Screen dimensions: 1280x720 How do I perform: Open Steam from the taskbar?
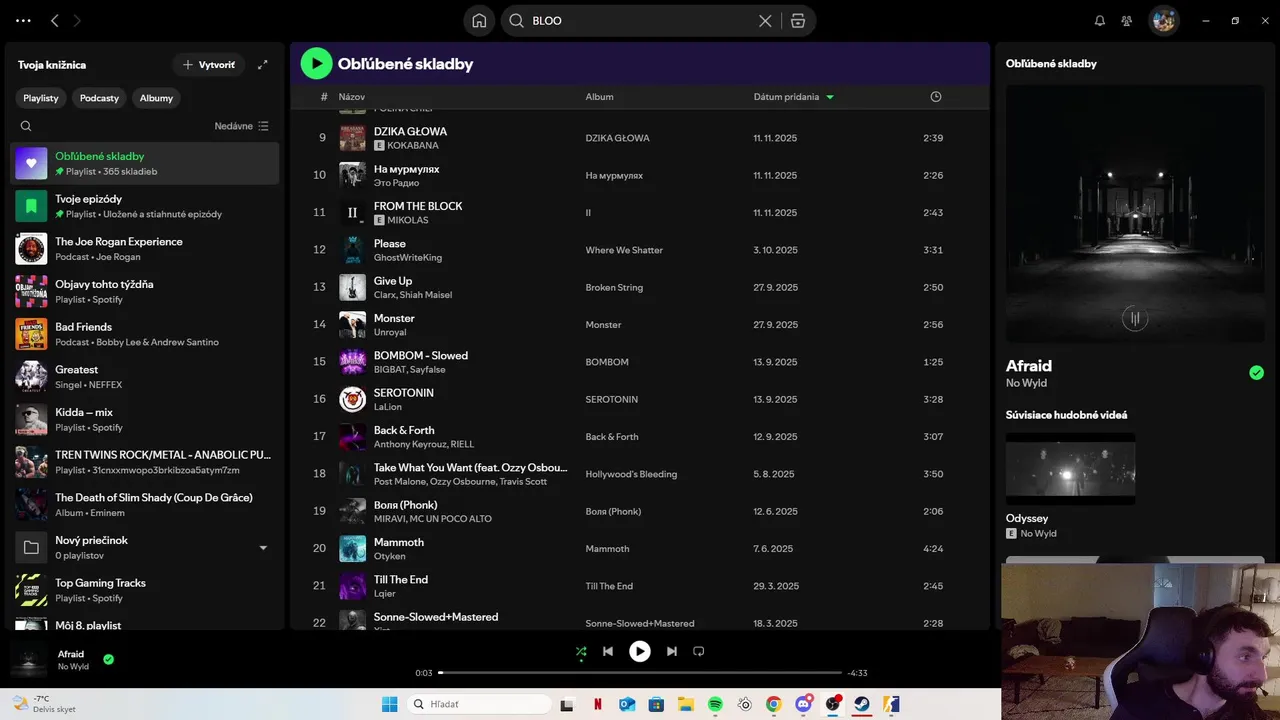861,704
